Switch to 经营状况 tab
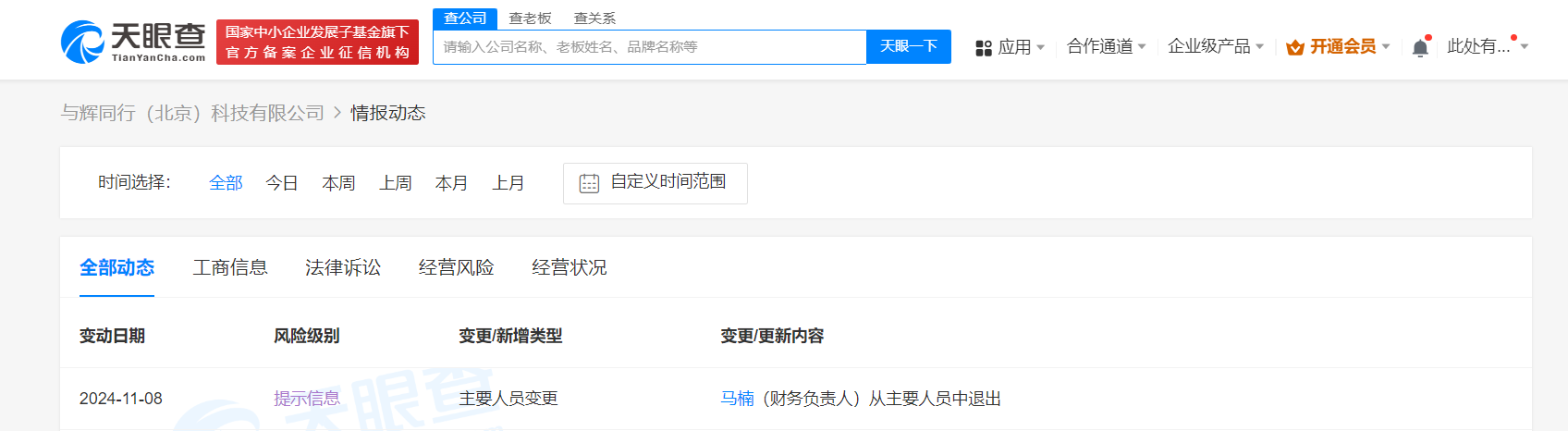The image size is (1568, 431). (x=570, y=267)
